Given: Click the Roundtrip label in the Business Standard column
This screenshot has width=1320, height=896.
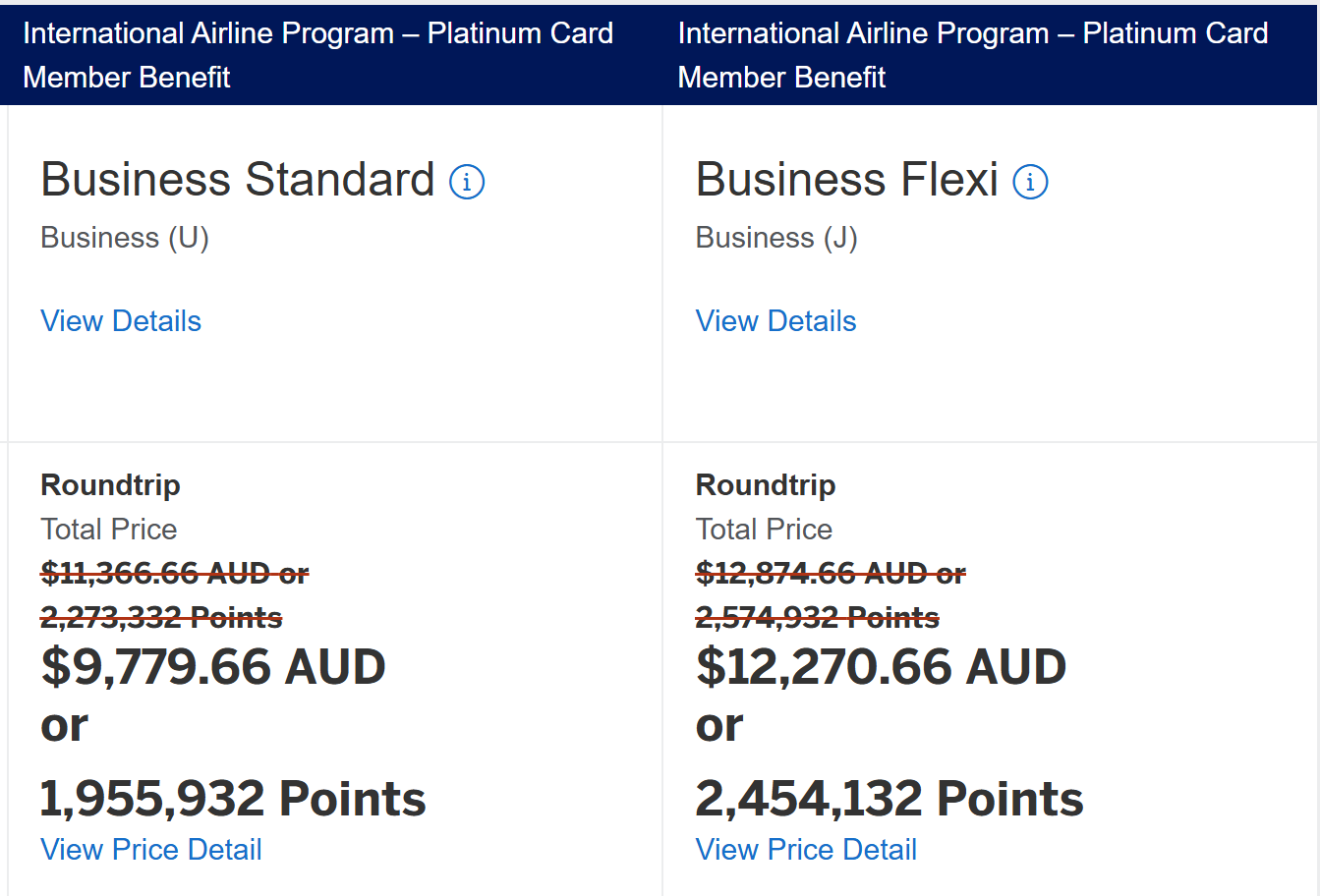Looking at the screenshot, I should pos(110,485).
